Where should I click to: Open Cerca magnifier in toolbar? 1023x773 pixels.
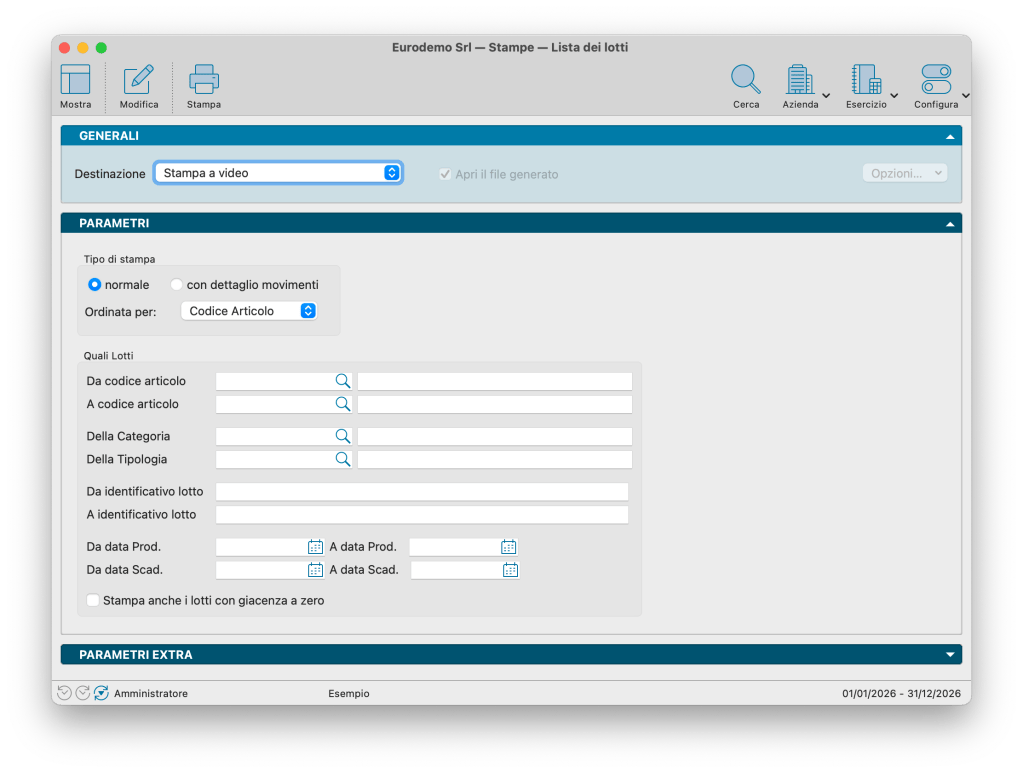pyautogui.click(x=746, y=80)
